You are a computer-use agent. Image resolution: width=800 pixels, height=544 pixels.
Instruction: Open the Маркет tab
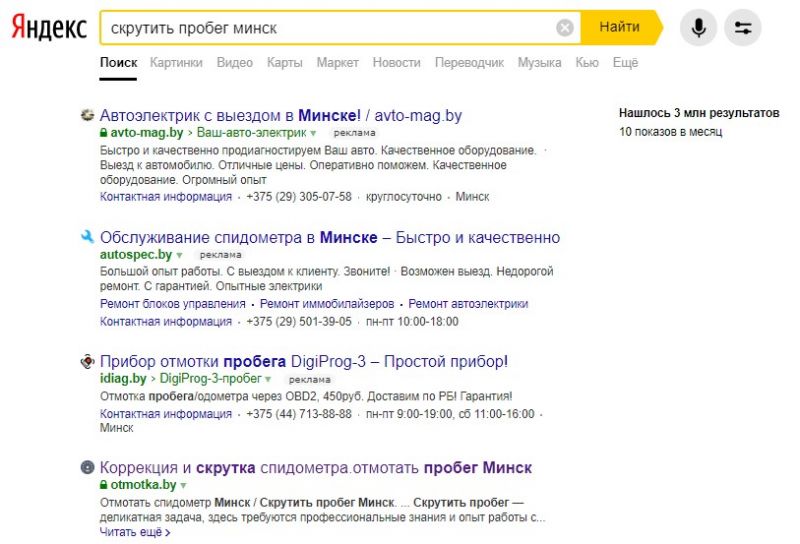(x=337, y=63)
